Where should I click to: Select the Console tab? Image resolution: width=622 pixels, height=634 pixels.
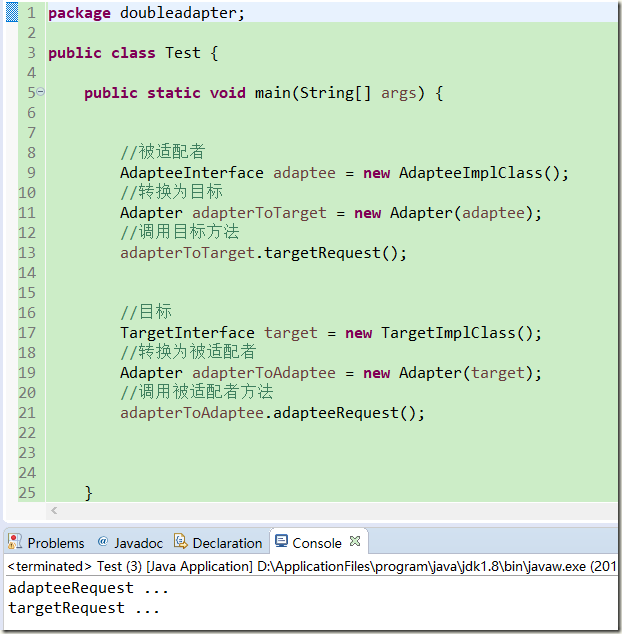pos(317,543)
